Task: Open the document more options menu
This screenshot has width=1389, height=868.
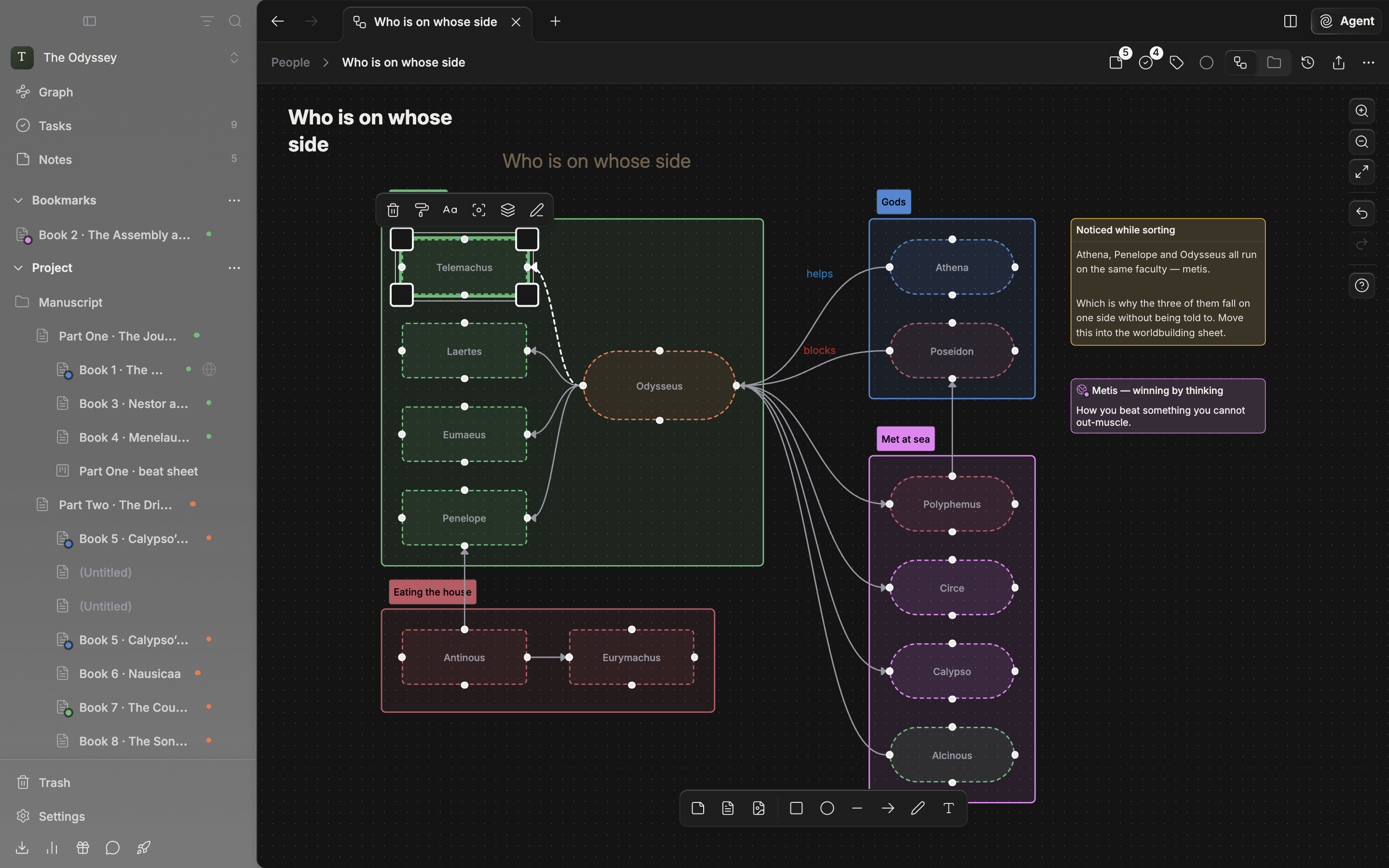Action: [1368, 63]
